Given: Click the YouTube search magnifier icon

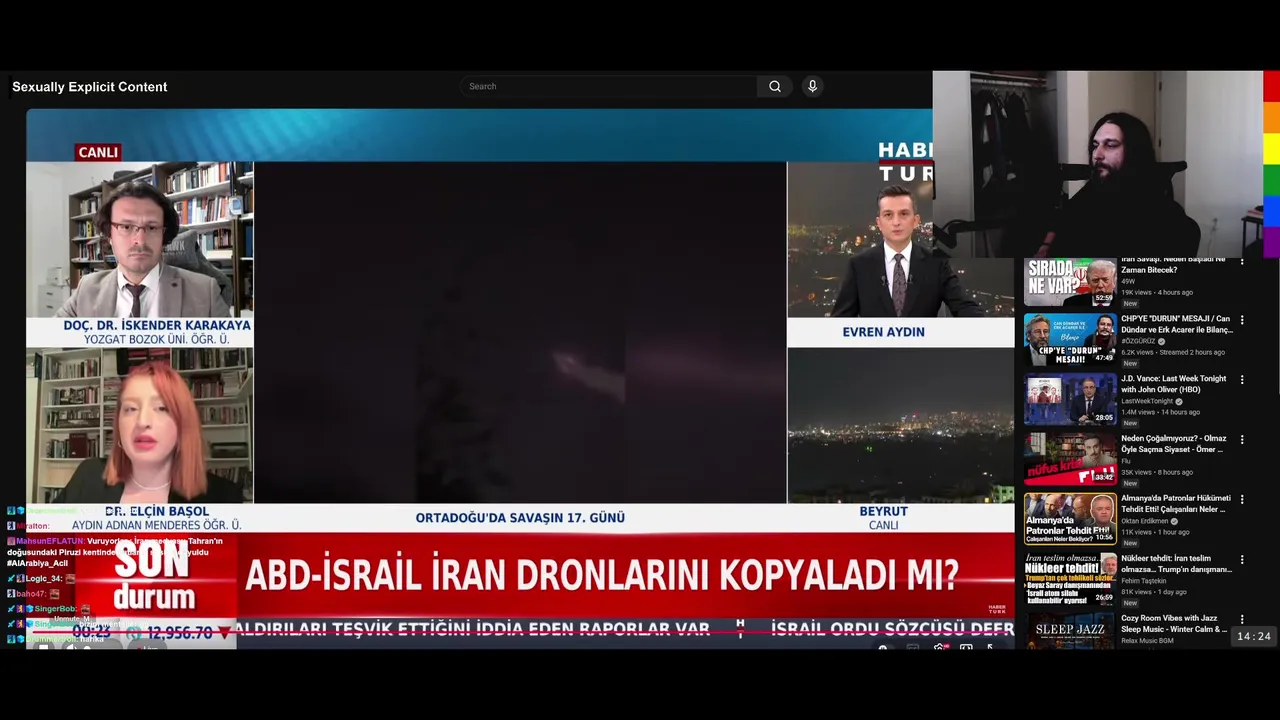Looking at the screenshot, I should (775, 87).
